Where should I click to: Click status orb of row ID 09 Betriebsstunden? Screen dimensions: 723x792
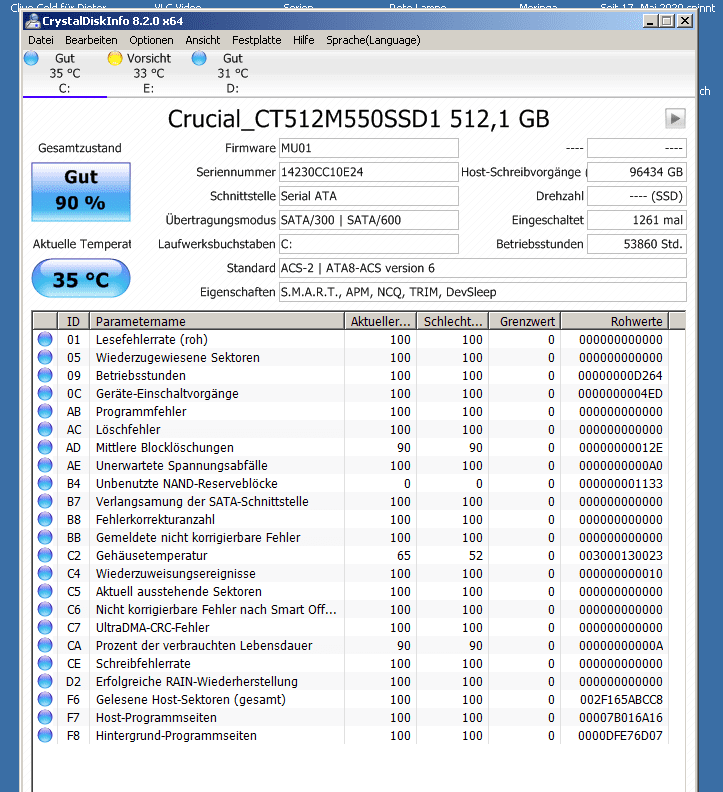coord(45,375)
